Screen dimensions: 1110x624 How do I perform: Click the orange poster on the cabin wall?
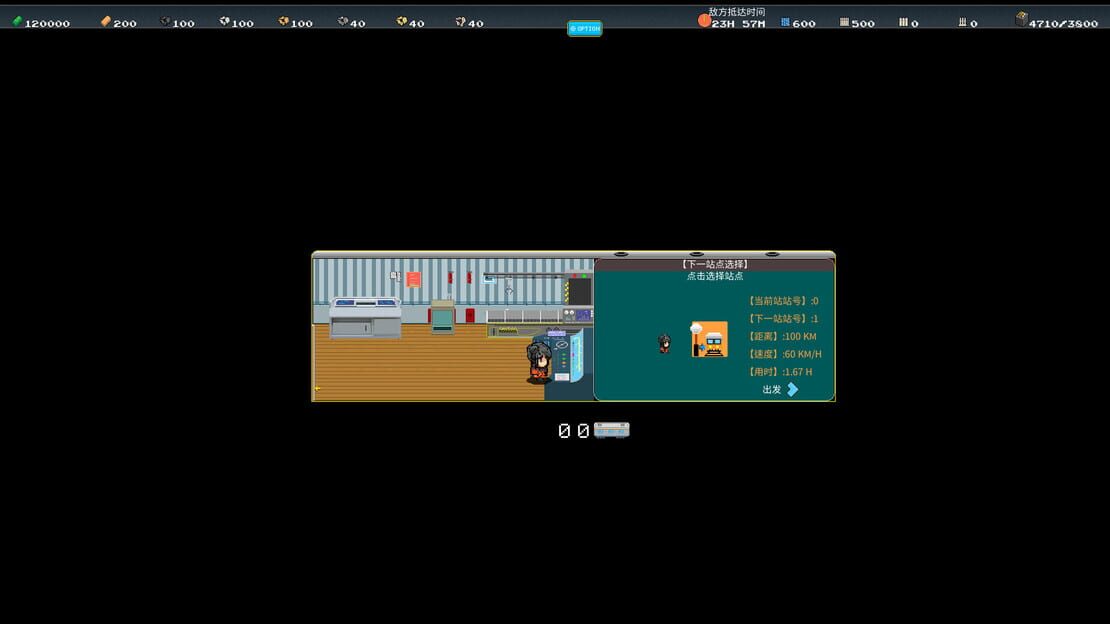[x=413, y=280]
